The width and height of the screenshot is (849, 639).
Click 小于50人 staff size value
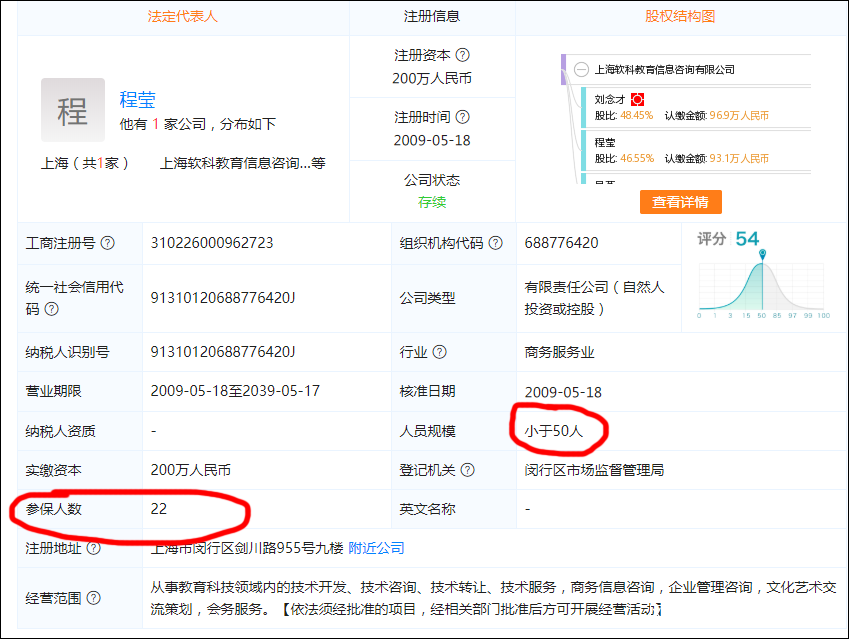[x=553, y=431]
